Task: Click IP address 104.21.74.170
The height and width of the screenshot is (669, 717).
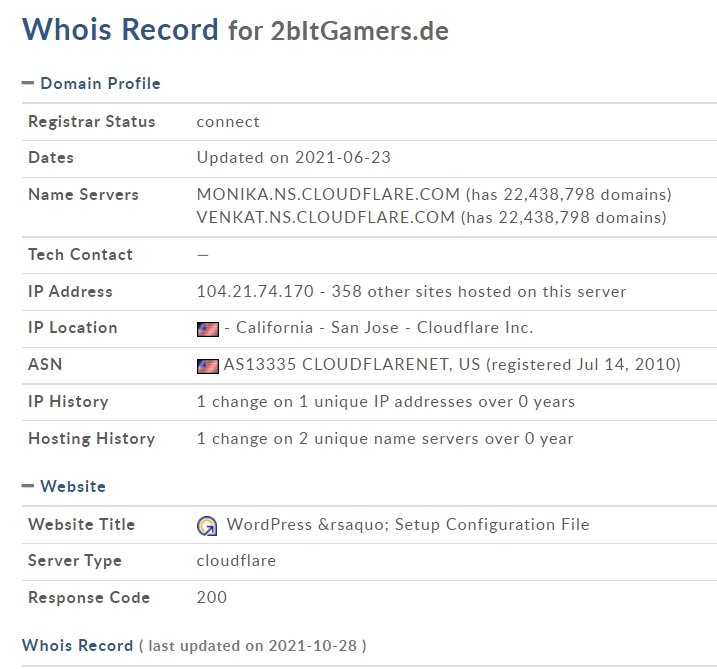Action: [255, 291]
